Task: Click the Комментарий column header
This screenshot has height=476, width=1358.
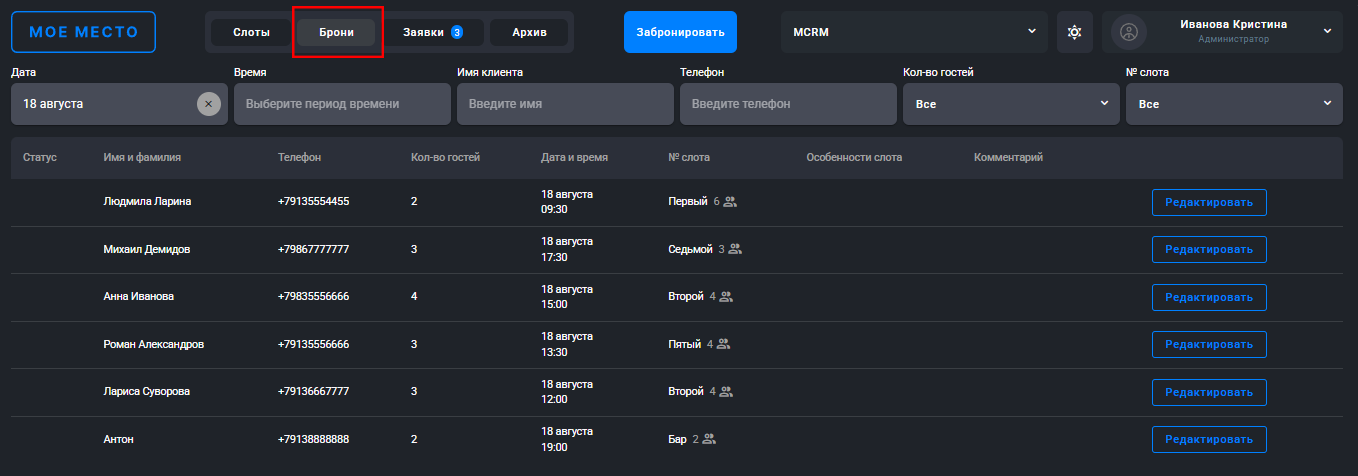Action: pyautogui.click(x=1008, y=158)
